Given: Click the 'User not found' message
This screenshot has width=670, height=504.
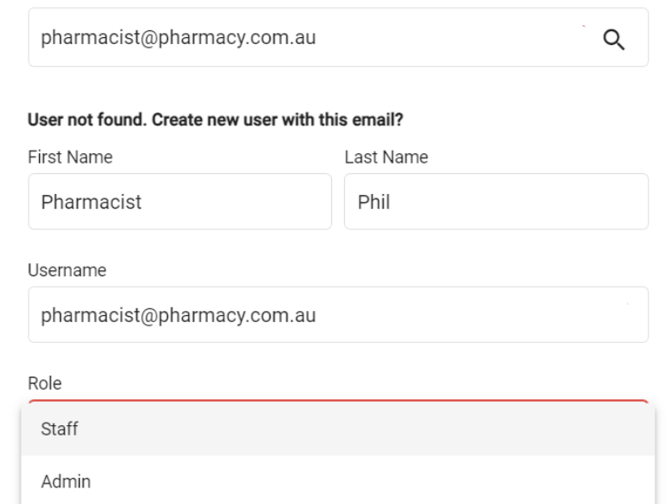Looking at the screenshot, I should 215,120.
